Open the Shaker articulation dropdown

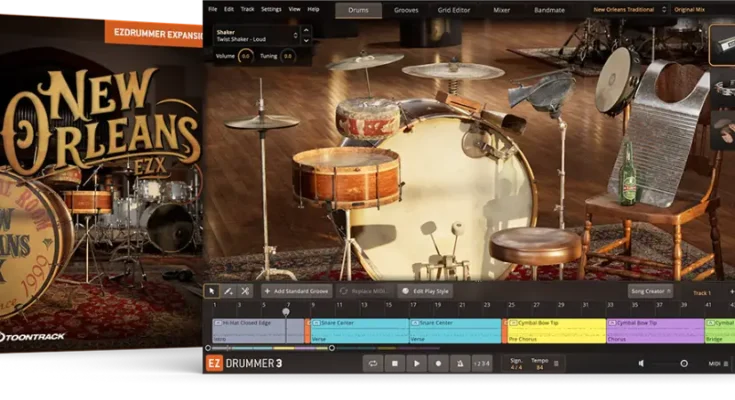click(256, 35)
